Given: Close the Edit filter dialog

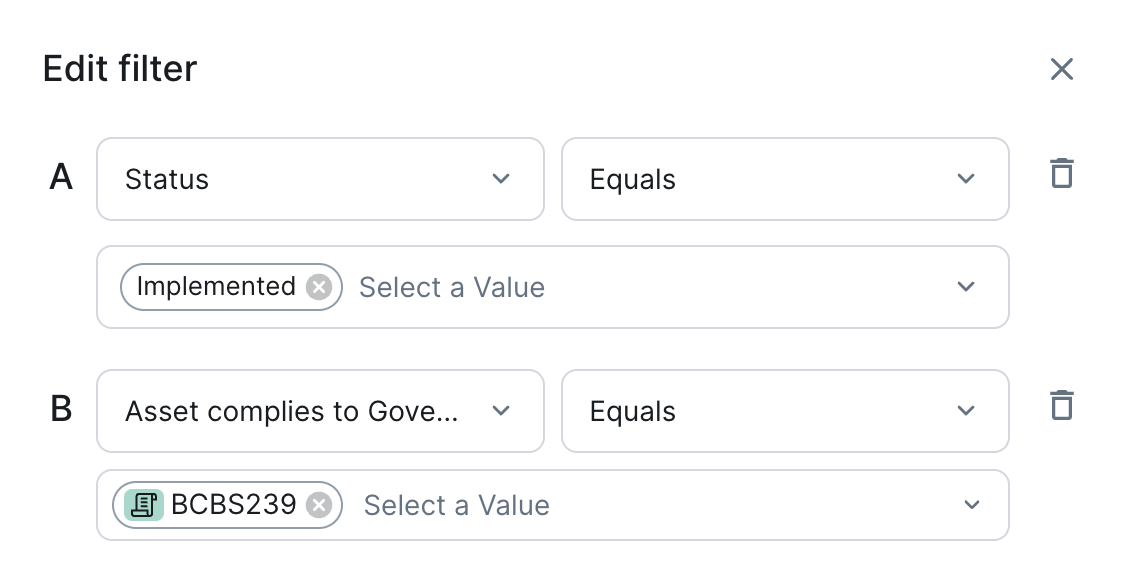Looking at the screenshot, I should tap(1062, 69).
